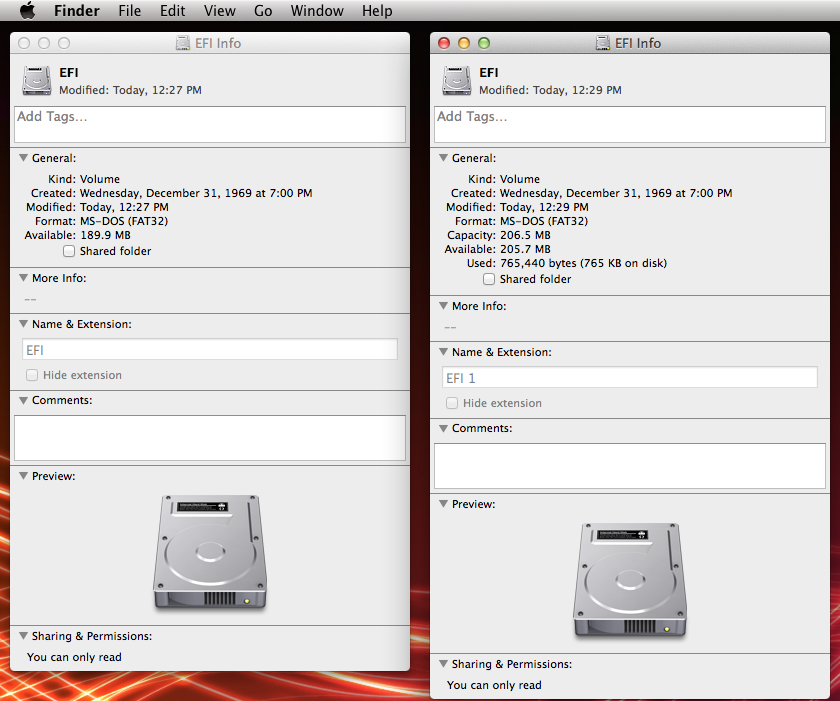Collapse General section in right window

click(x=444, y=158)
